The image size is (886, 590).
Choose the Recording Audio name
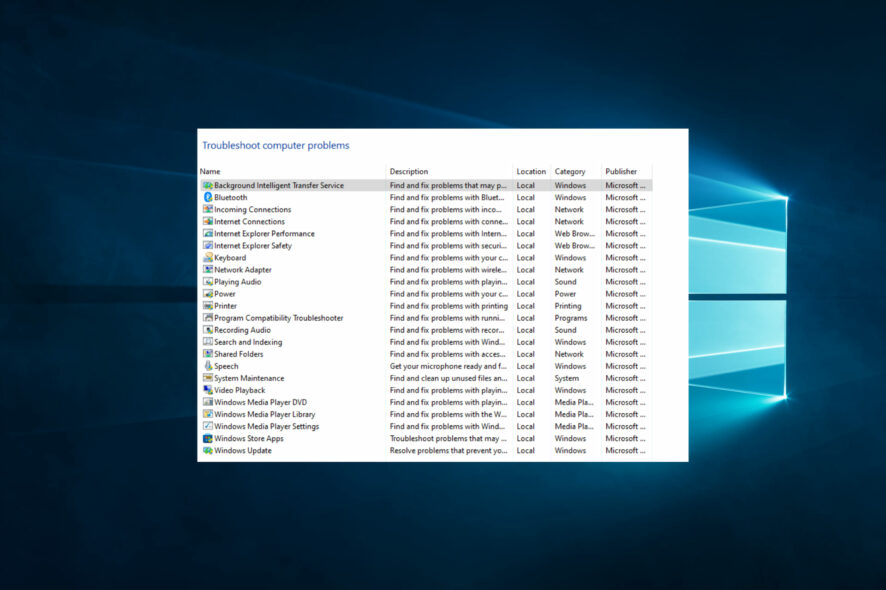click(242, 330)
